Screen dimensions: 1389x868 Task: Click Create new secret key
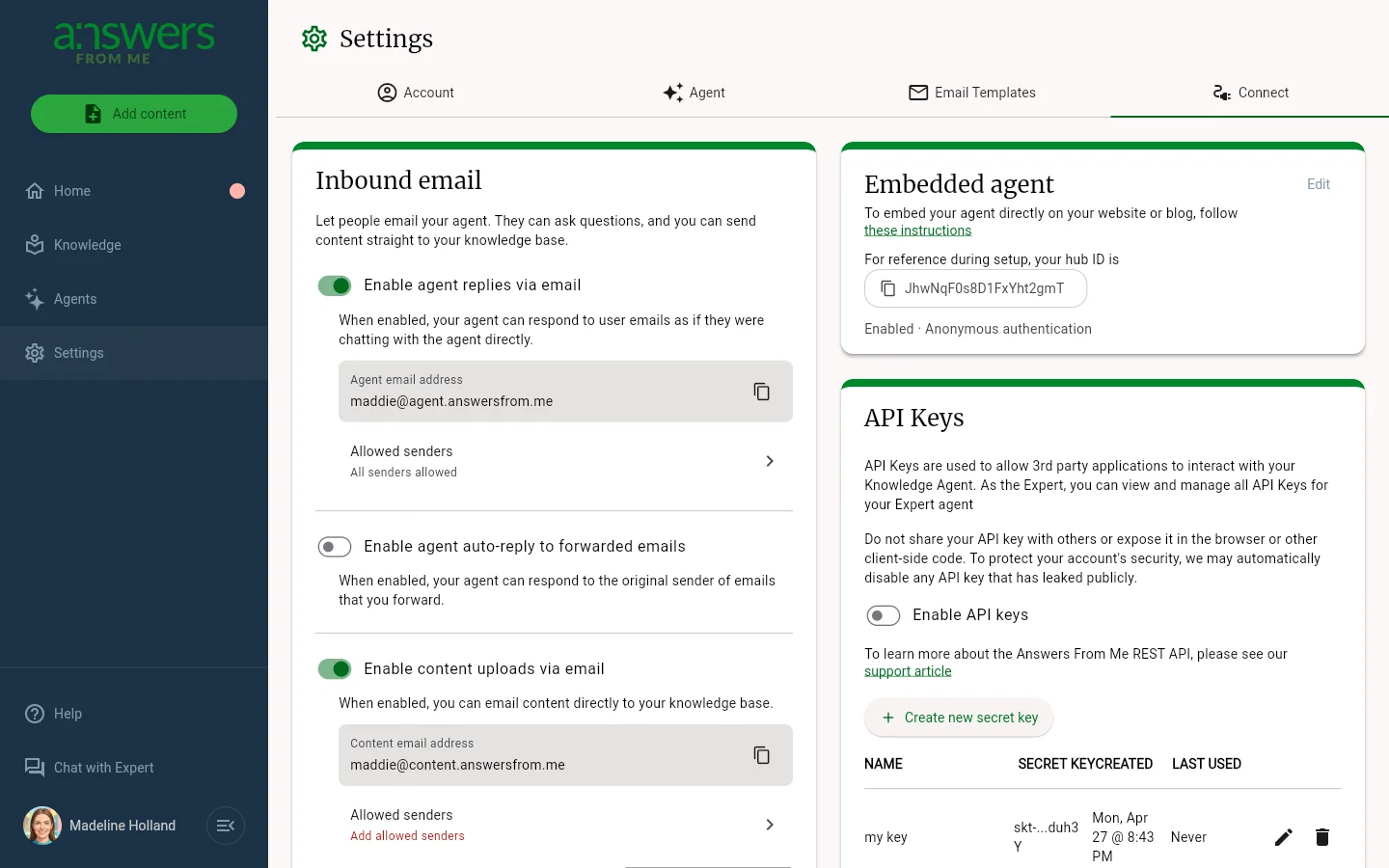point(959,718)
